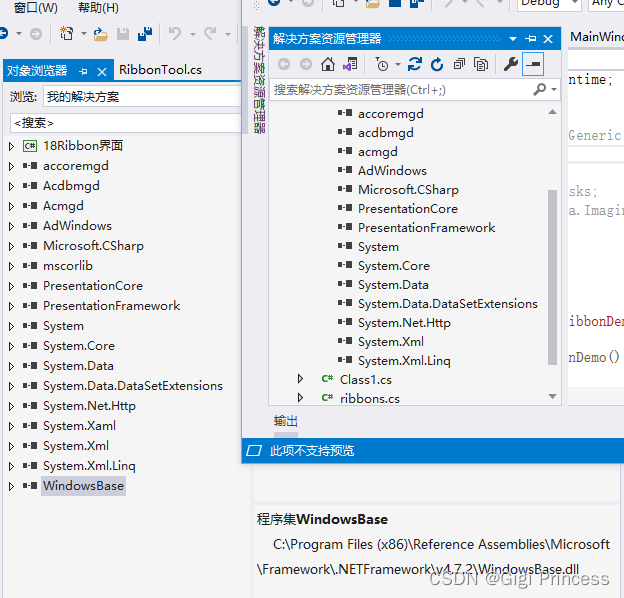
Task: Select System.Data.DataSetExtensions in Object Browser
Action: 133,386
